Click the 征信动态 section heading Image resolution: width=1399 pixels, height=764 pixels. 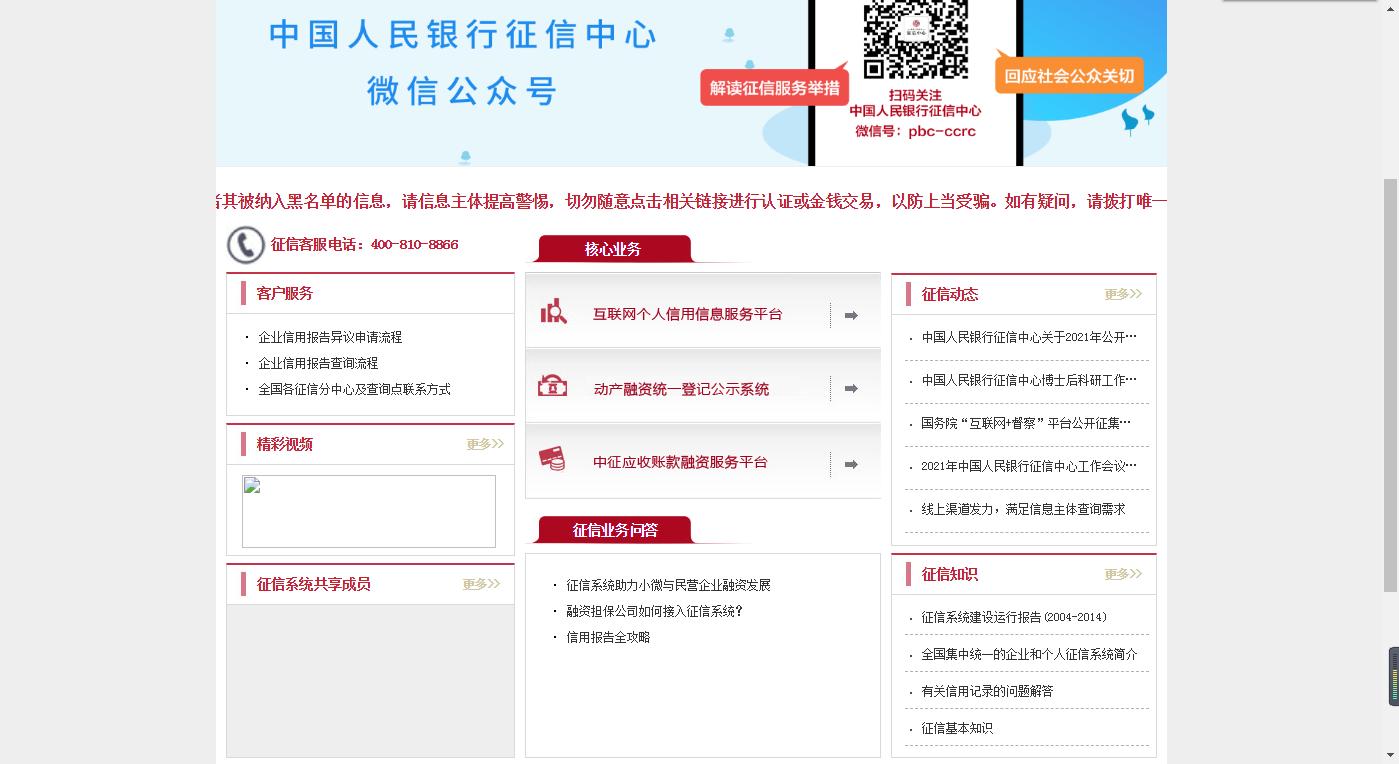click(x=949, y=294)
